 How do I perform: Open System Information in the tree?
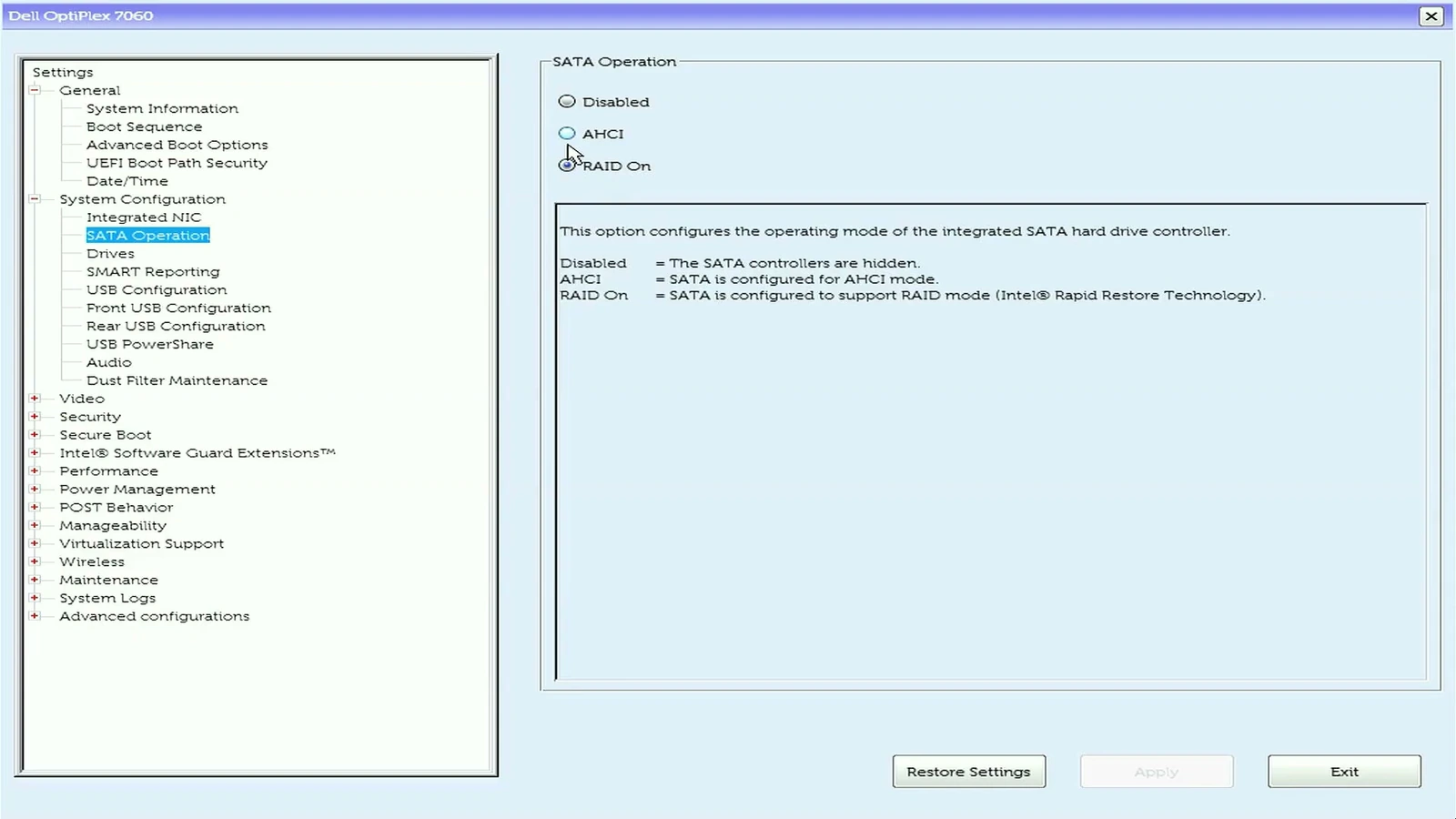coord(162,108)
